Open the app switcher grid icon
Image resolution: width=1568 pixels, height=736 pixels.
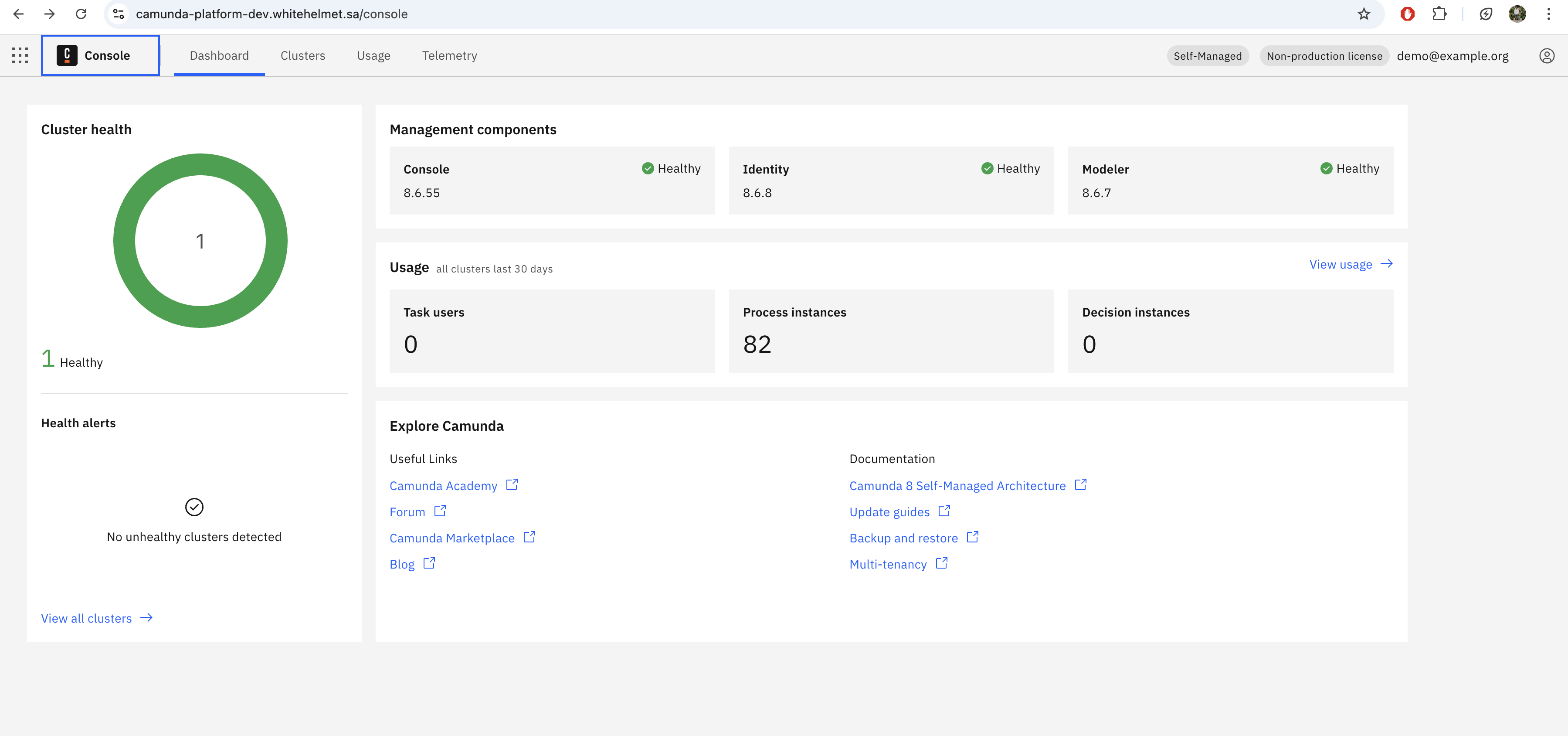[x=20, y=55]
